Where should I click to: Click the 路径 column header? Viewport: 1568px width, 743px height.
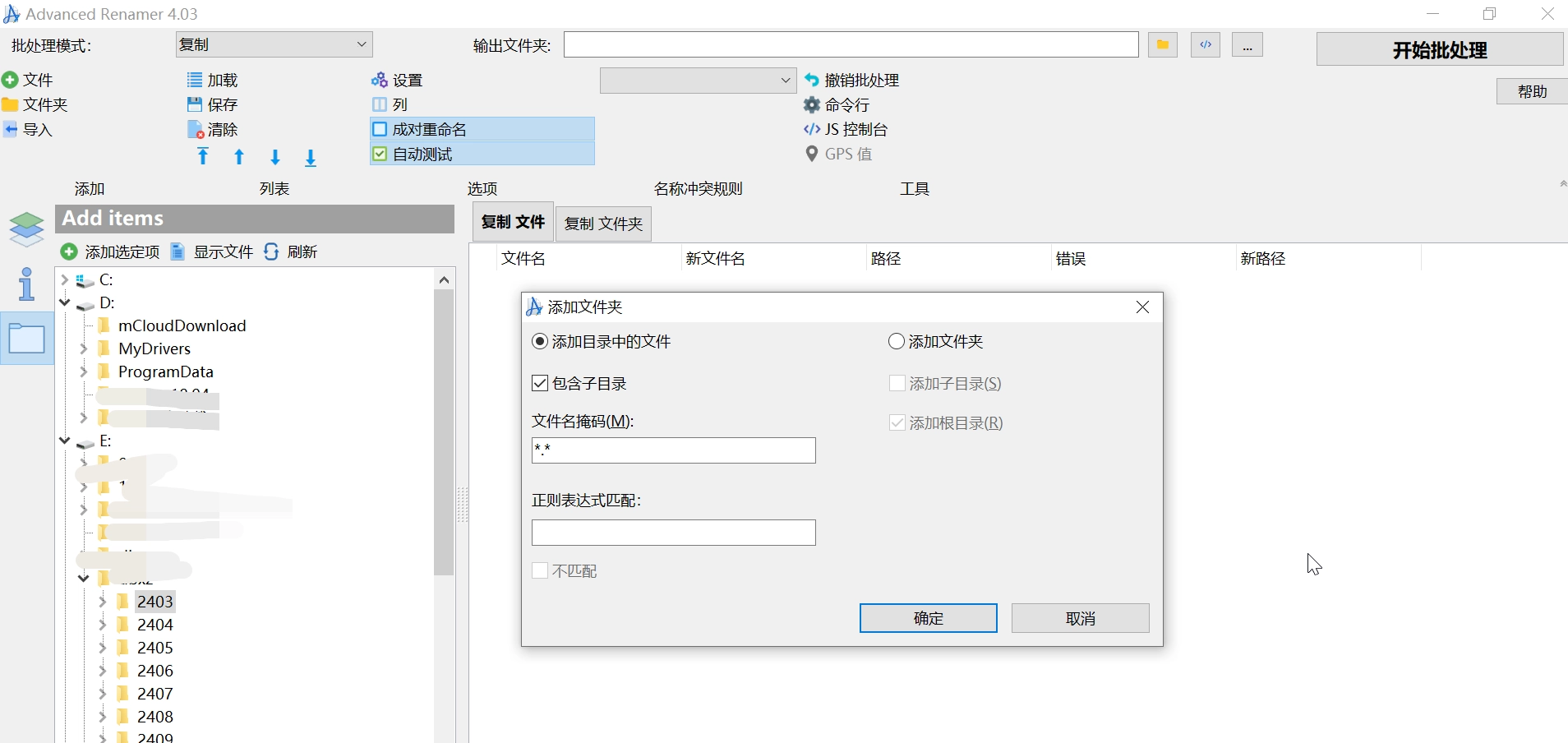point(959,258)
